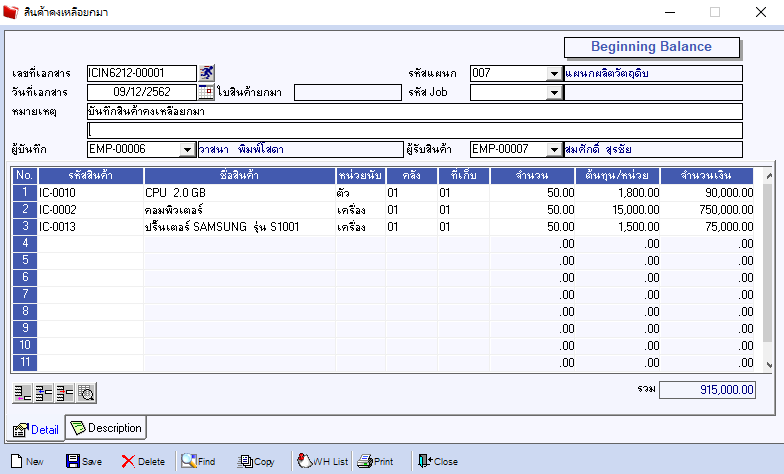Click the 15,000.00 unit cost cell
This screenshot has width=784, height=474.
pos(618,210)
